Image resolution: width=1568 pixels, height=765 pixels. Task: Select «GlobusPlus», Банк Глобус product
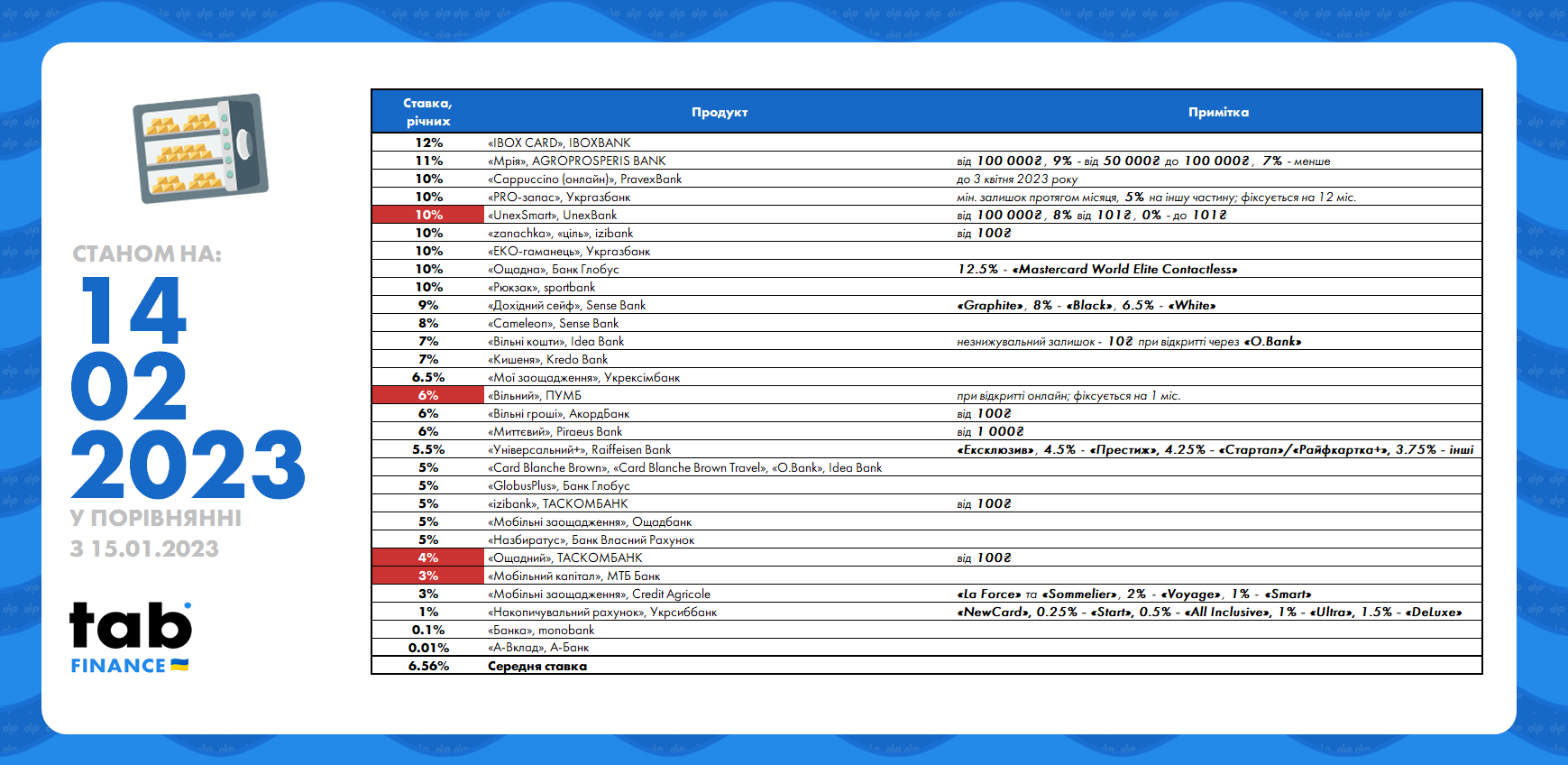pos(559,485)
